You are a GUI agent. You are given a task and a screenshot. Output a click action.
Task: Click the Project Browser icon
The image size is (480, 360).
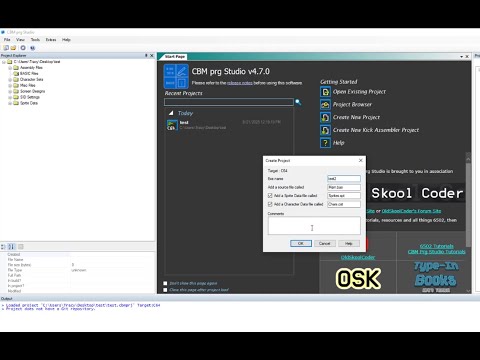coord(325,105)
